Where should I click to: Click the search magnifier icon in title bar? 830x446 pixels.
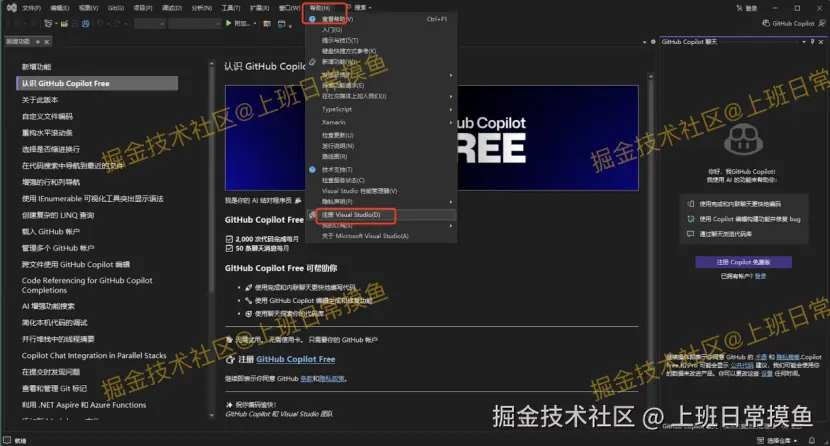[x=350, y=7]
